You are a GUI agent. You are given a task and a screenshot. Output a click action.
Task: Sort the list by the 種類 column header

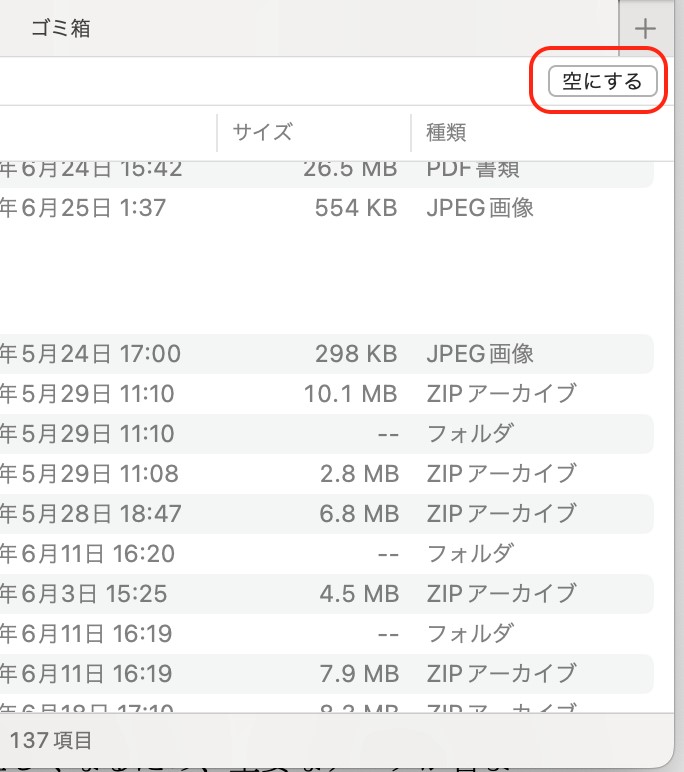(x=446, y=132)
